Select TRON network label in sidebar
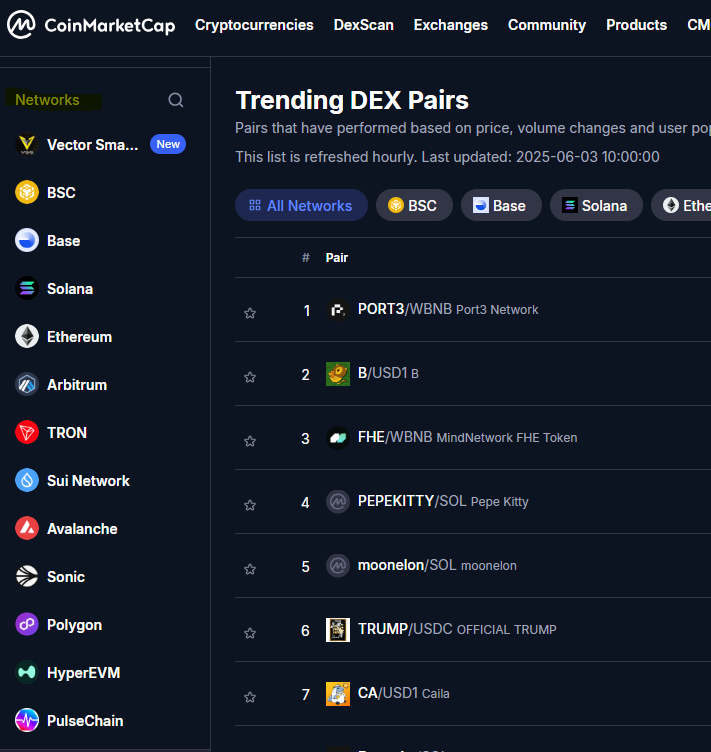 (67, 433)
